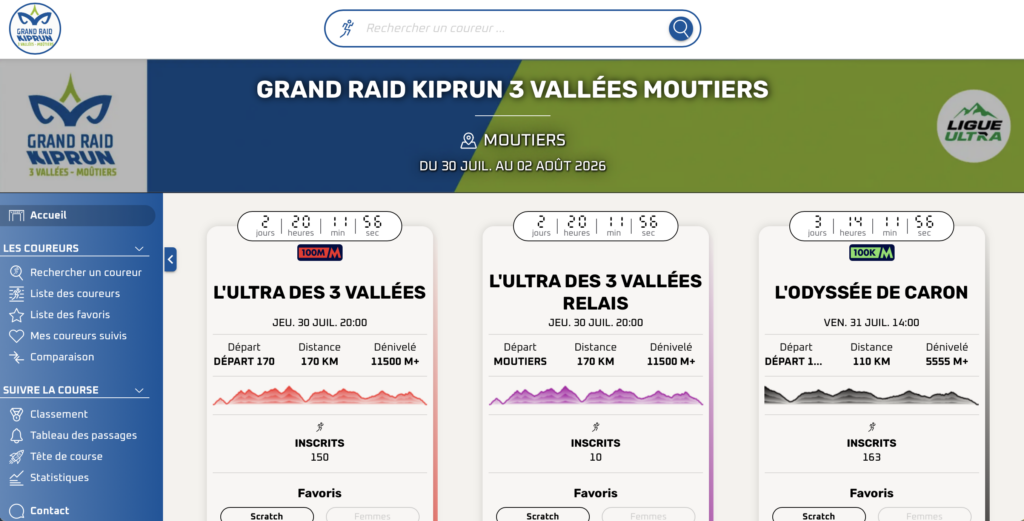
Task: Click the red 100M badge icon
Action: [x=320, y=253]
